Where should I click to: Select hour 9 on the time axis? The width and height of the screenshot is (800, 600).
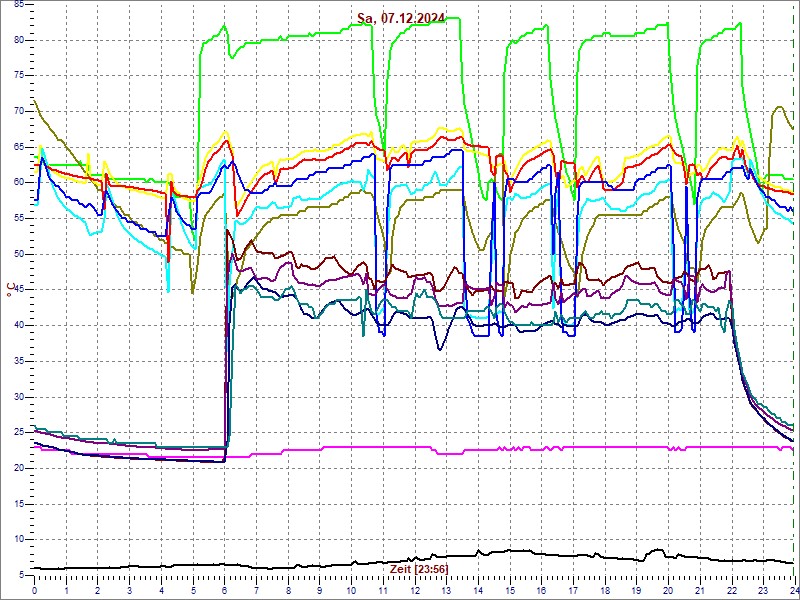tap(319, 589)
